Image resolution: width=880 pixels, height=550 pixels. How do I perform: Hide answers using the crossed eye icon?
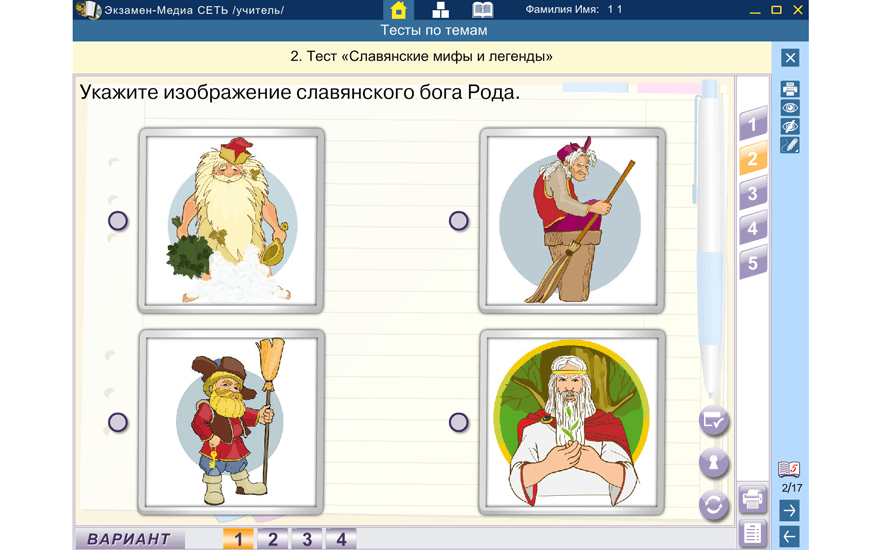pos(790,126)
